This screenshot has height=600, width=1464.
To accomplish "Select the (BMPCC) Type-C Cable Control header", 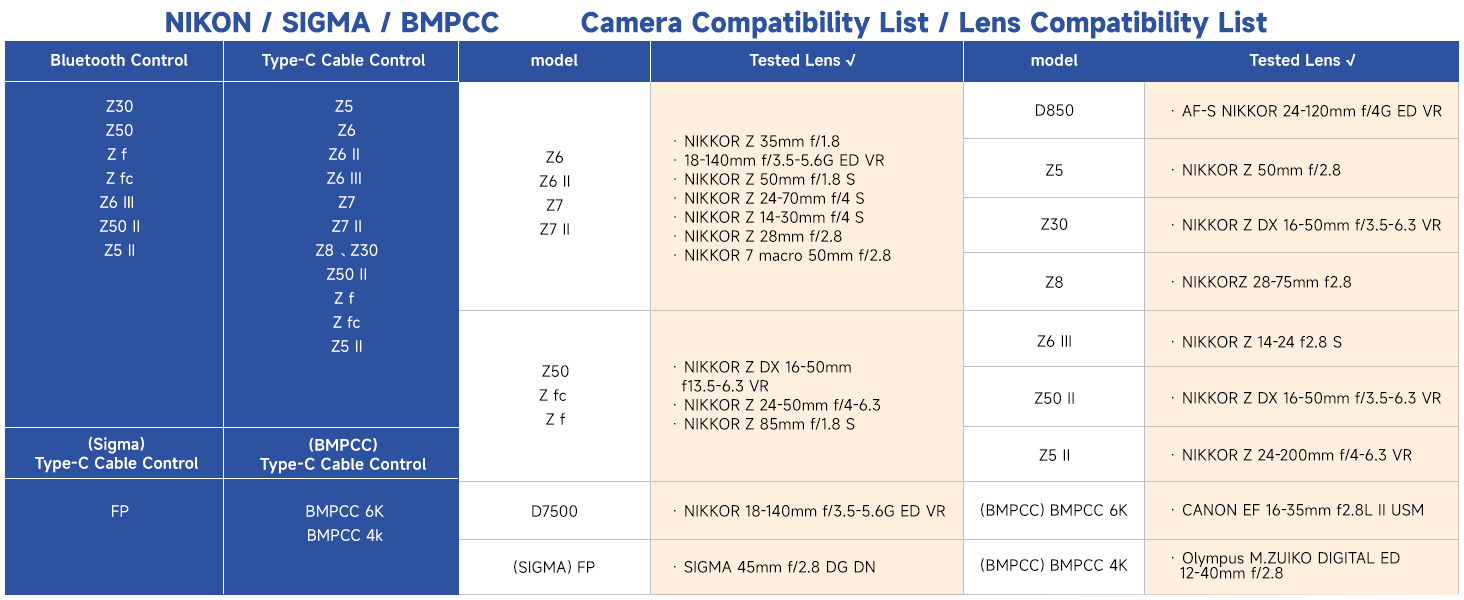I will (x=343, y=455).
